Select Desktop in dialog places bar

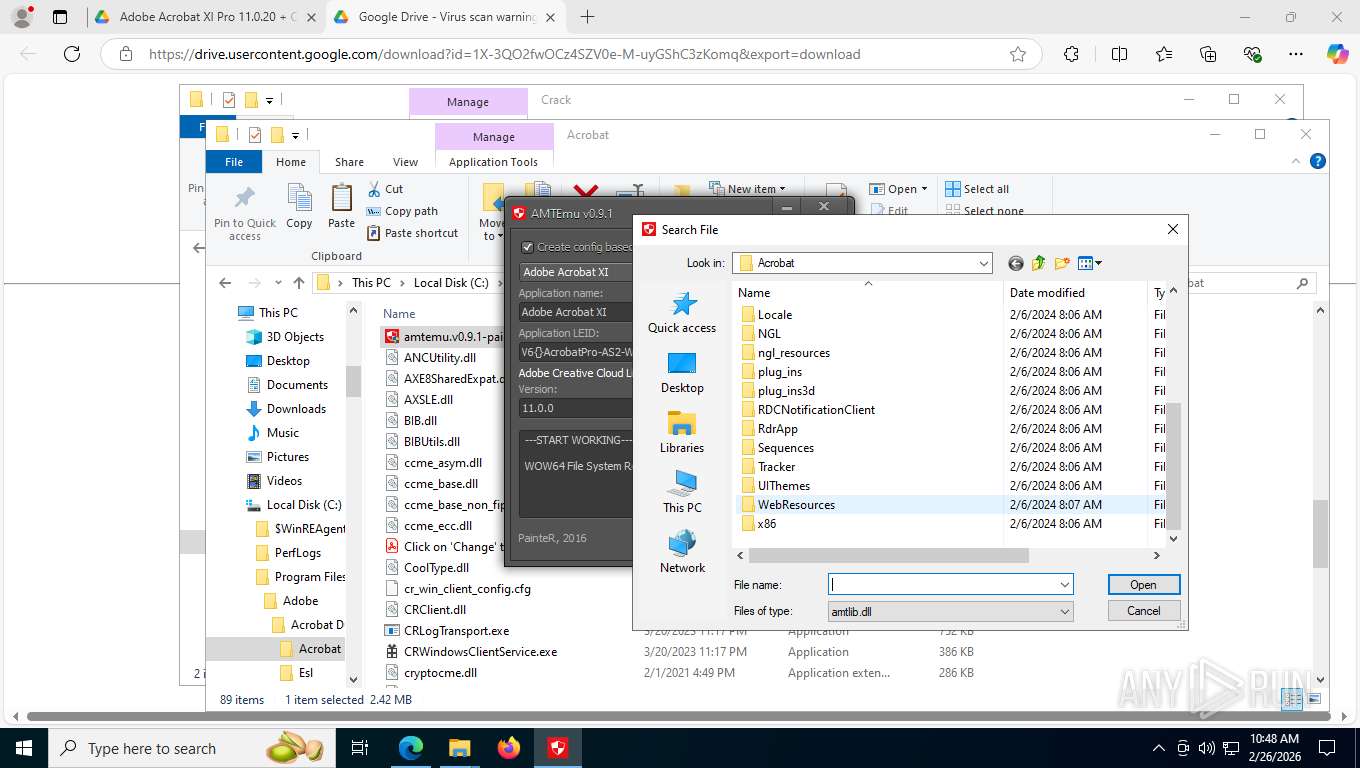(682, 373)
